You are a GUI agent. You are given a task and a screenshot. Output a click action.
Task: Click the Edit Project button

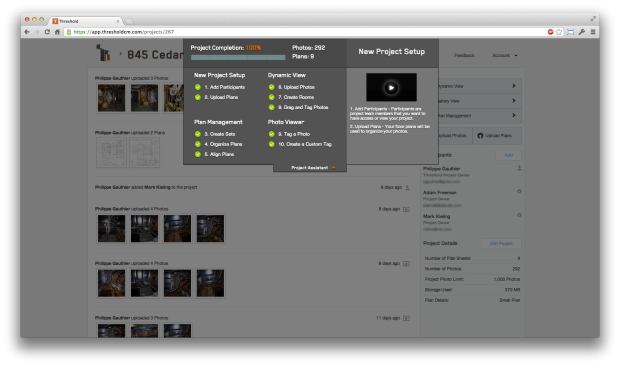[x=501, y=243]
